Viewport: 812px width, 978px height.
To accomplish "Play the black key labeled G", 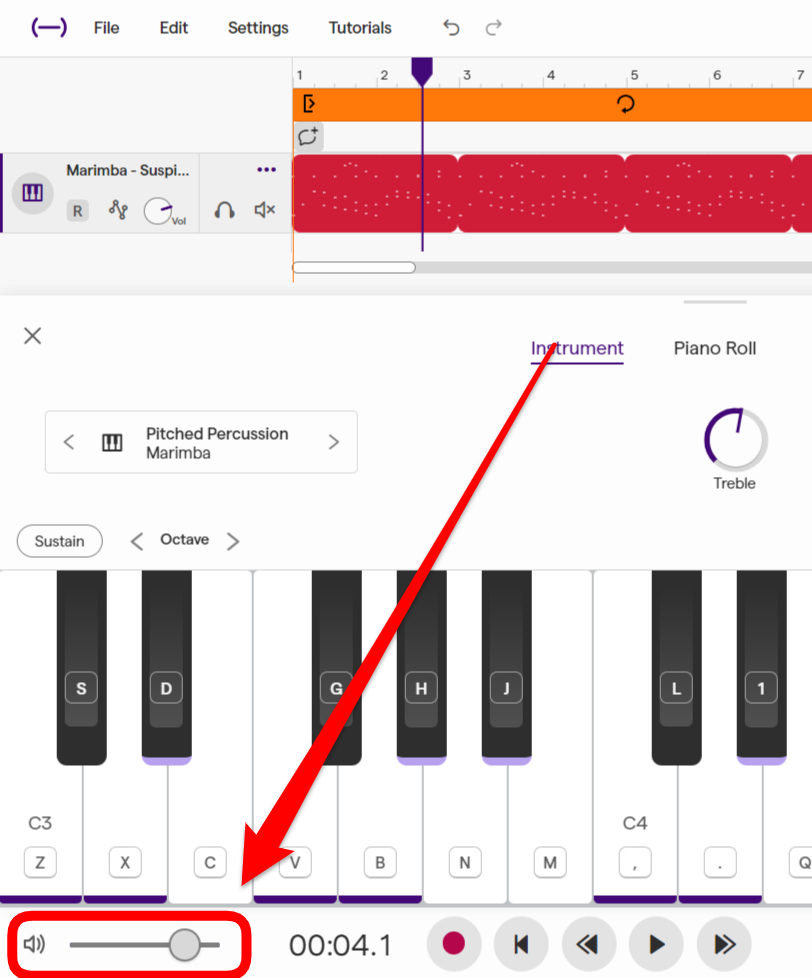I will point(336,667).
